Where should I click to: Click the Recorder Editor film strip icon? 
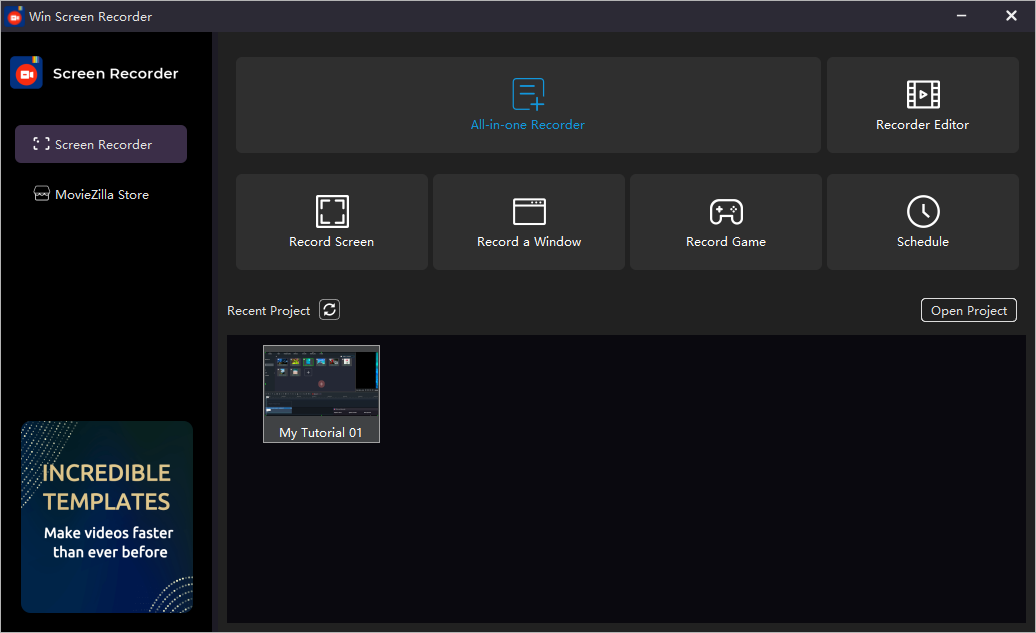922,93
